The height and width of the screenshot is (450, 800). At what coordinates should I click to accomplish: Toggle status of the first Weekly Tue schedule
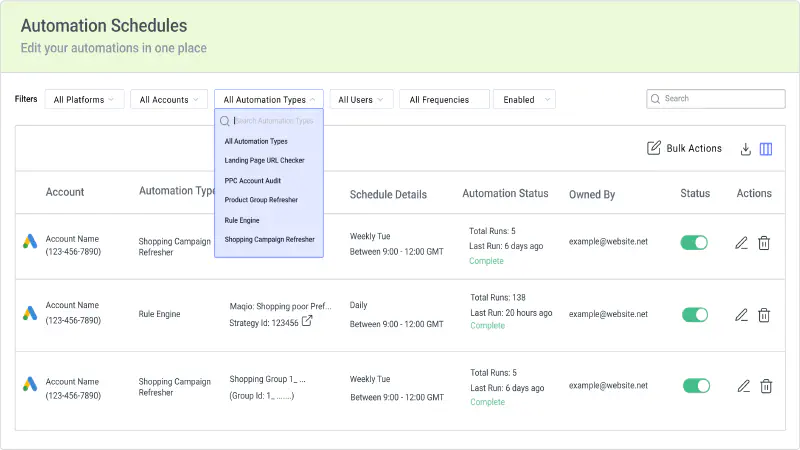point(694,242)
